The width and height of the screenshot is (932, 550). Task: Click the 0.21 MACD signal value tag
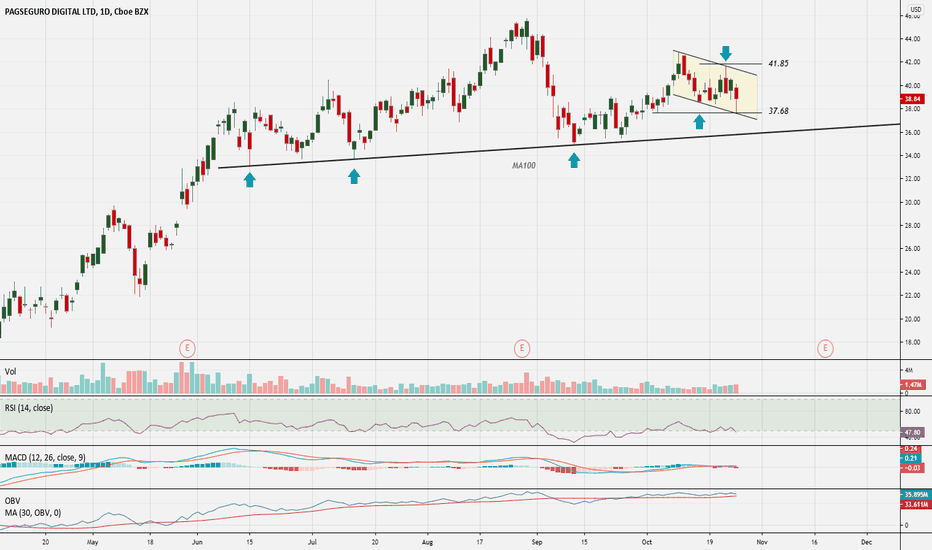click(912, 458)
